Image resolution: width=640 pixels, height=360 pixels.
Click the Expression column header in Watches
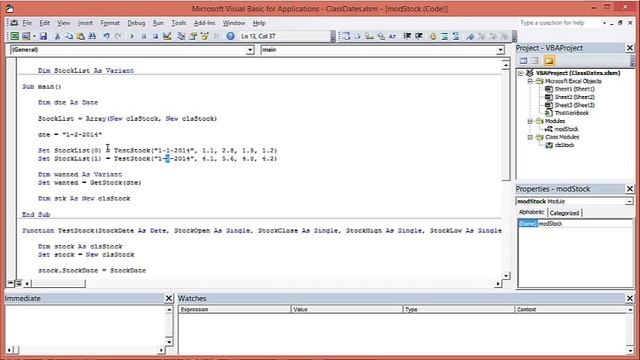[x=234, y=309]
